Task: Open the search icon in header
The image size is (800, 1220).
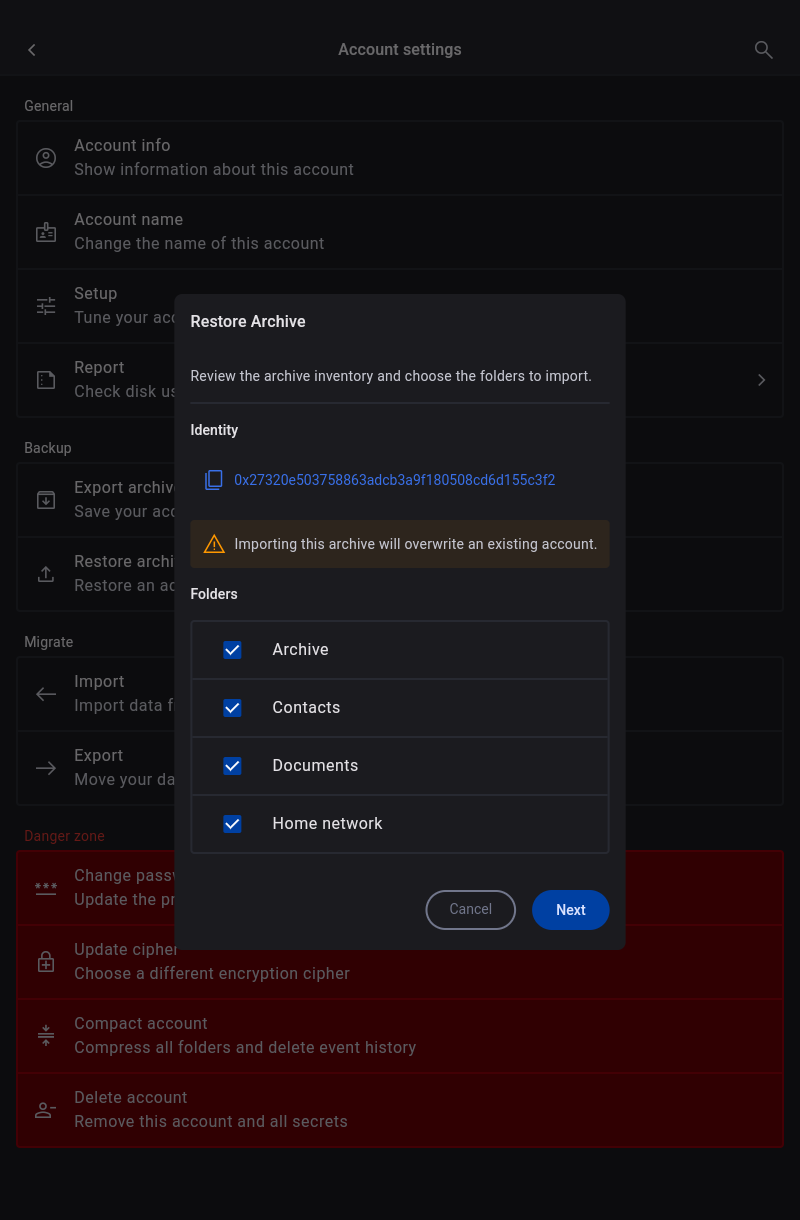Action: pos(763,50)
